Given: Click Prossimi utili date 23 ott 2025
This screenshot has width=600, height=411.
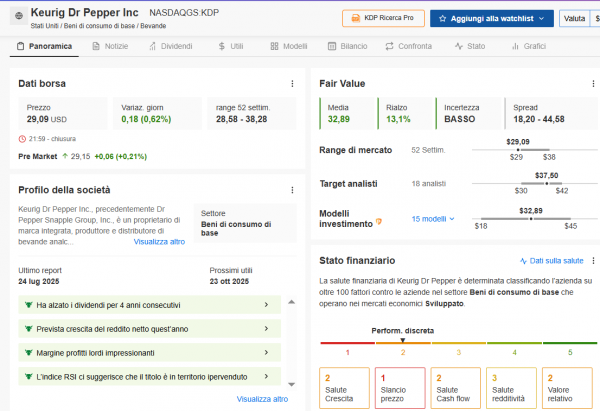Looking at the screenshot, I should coord(229,281).
